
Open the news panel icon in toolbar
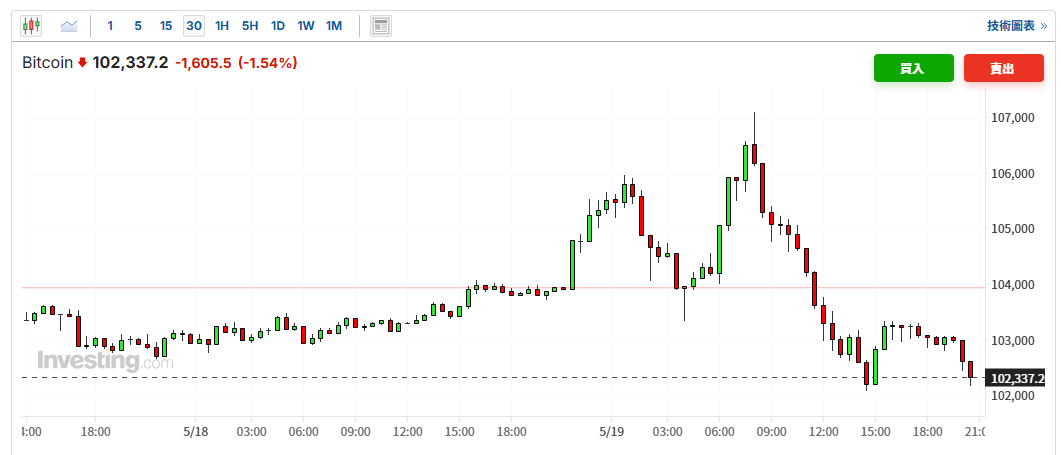point(381,26)
